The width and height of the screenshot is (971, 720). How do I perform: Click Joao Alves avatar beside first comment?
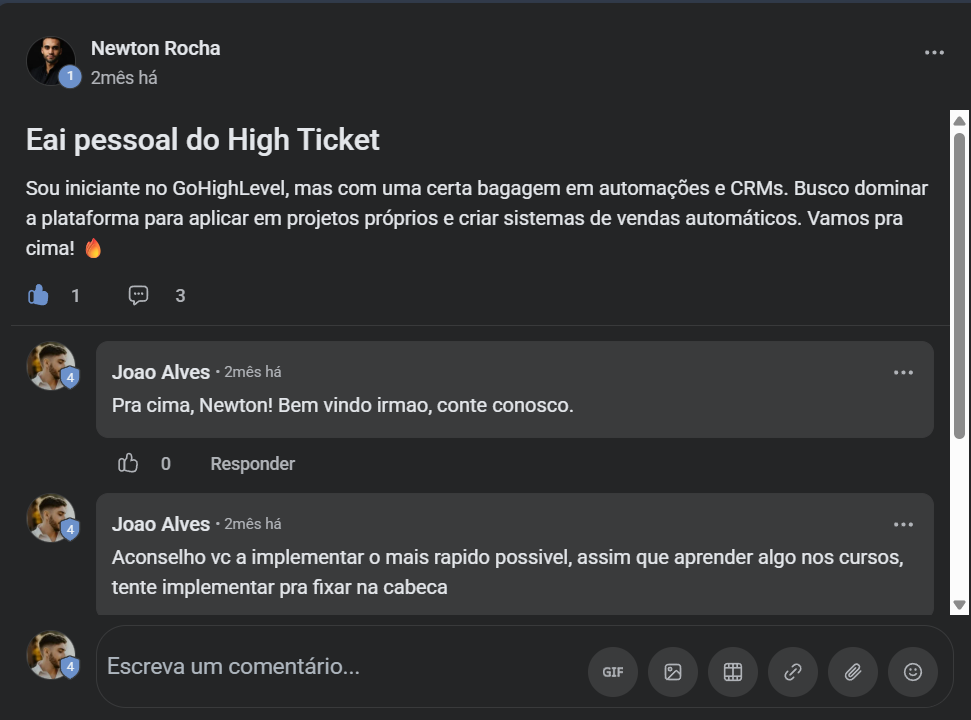tap(50, 366)
